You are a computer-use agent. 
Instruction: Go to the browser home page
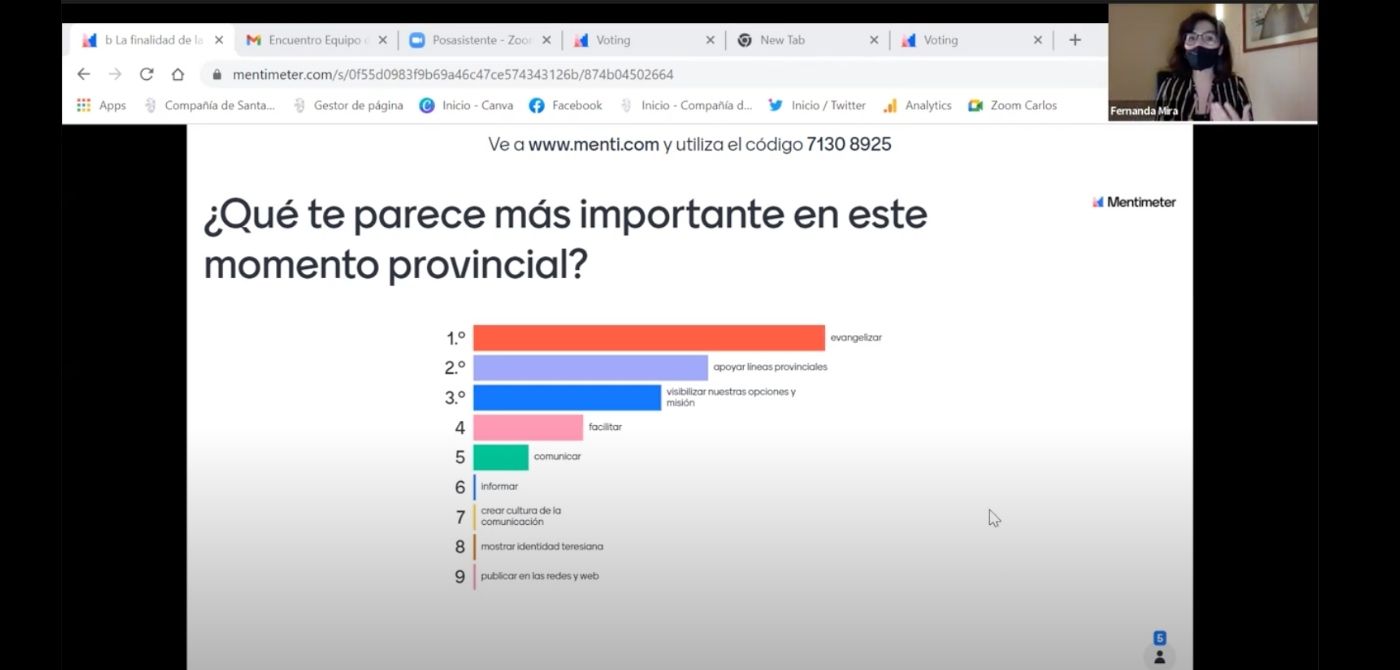(178, 74)
